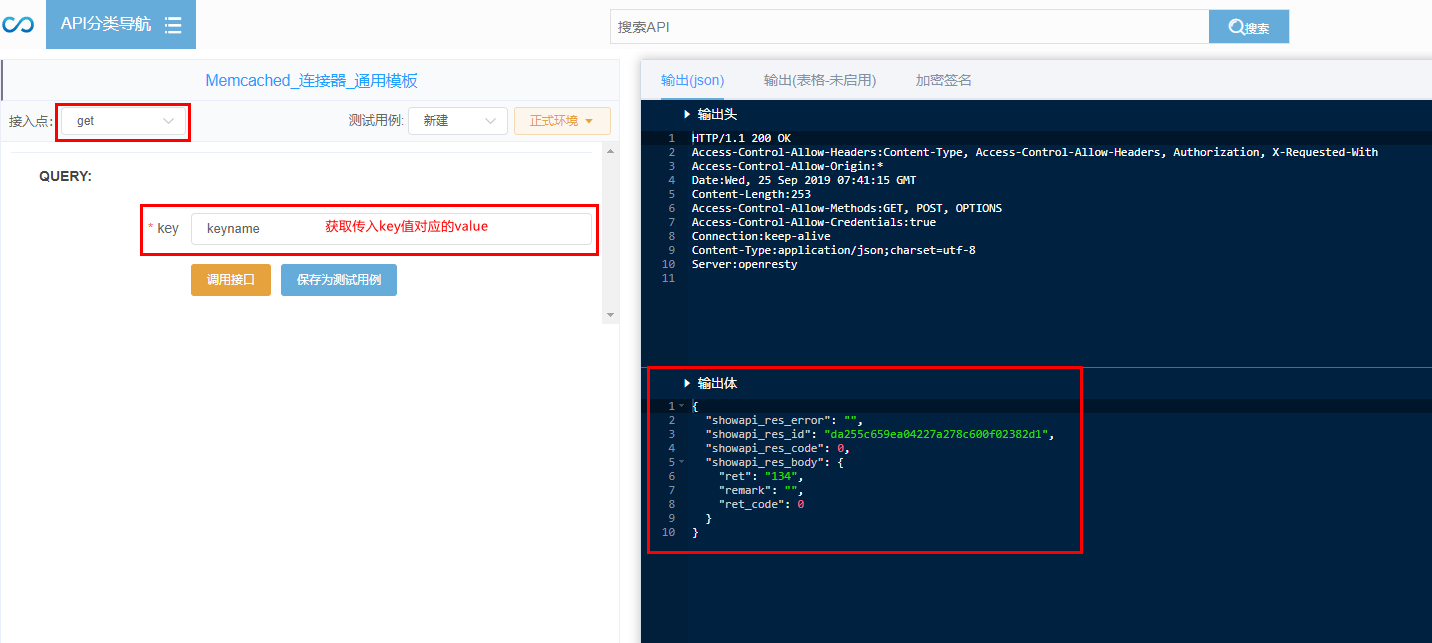Click the scroll-up arrow of the query panel
1432x643 pixels.
(610, 150)
